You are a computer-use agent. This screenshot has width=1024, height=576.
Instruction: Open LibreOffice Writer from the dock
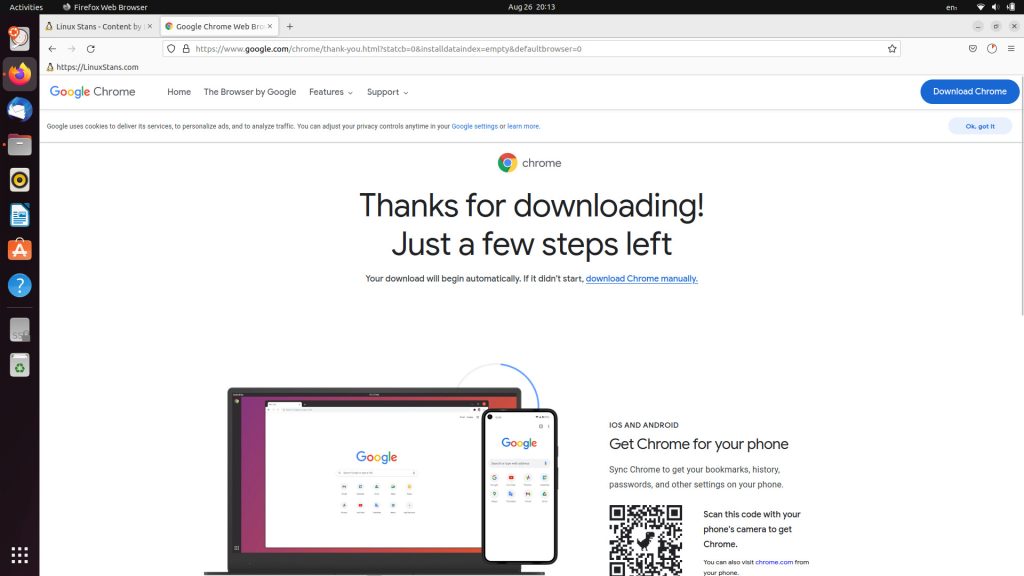(x=20, y=215)
